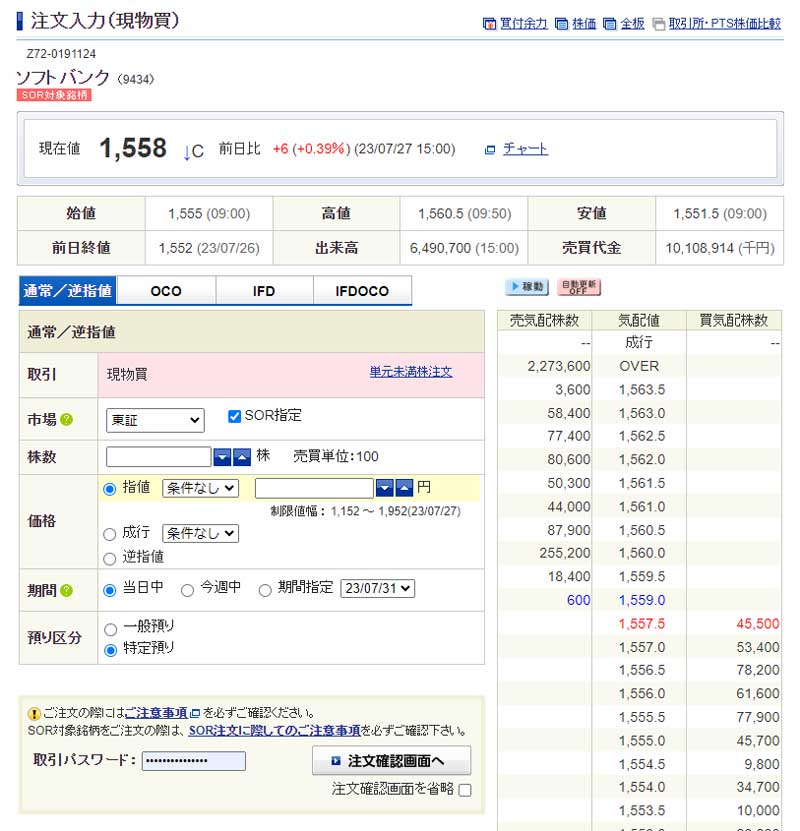
Task: Select 特定預り account type
Action: [x=110, y=650]
